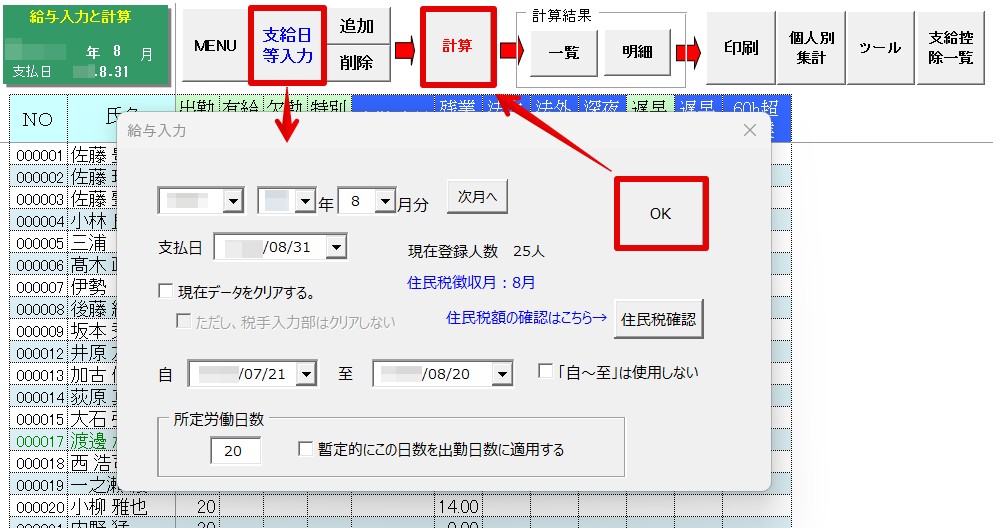Open the 一覧 calculation results
The width and height of the screenshot is (993, 528).
tap(564, 52)
